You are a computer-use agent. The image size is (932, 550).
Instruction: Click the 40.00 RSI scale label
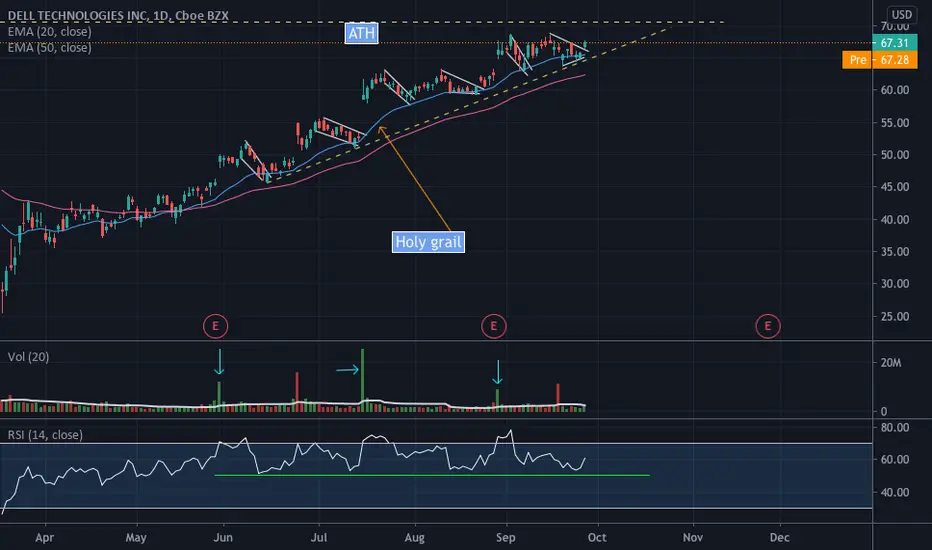click(x=895, y=492)
